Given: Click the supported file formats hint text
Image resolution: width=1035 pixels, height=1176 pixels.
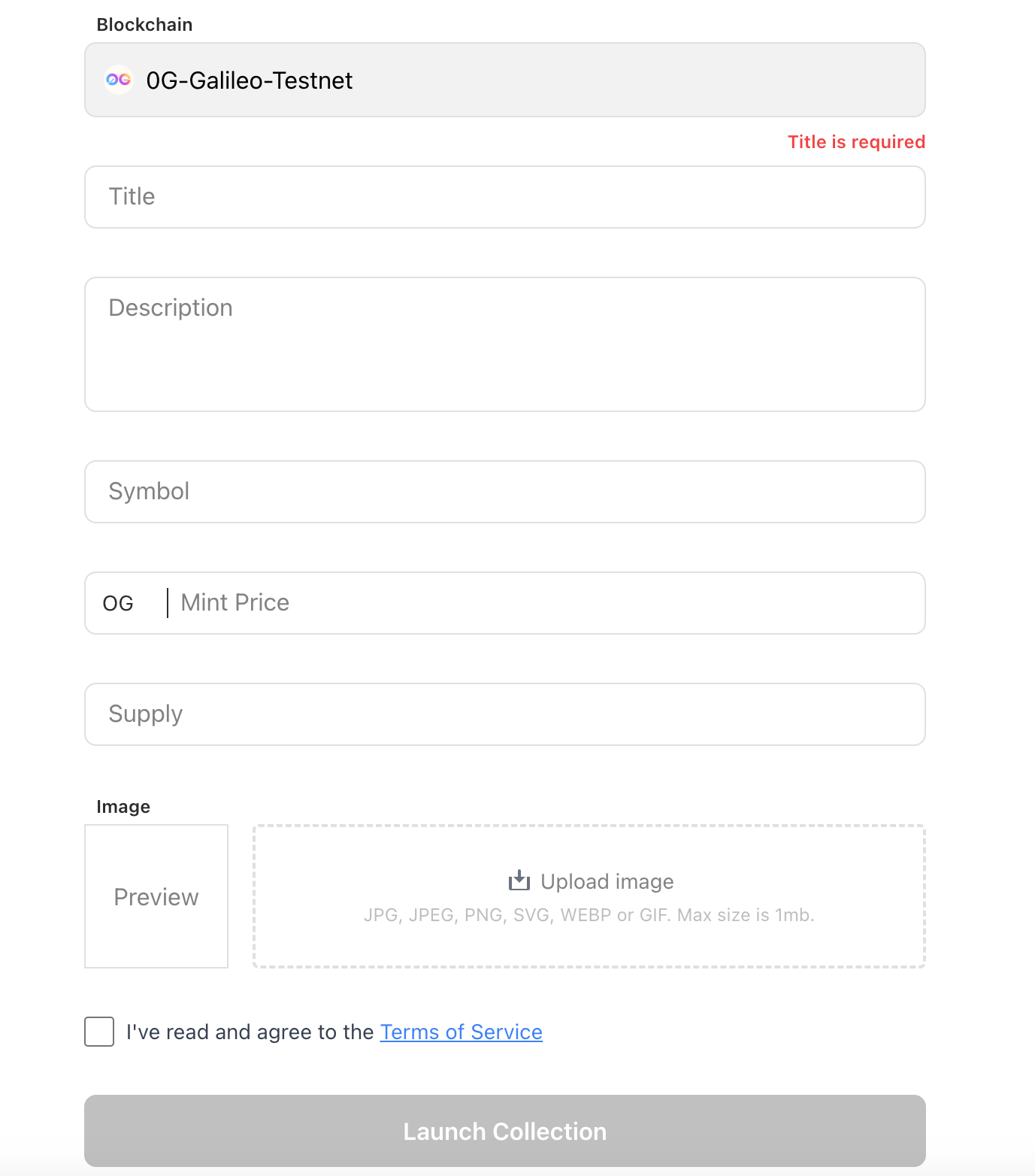Looking at the screenshot, I should 589,915.
